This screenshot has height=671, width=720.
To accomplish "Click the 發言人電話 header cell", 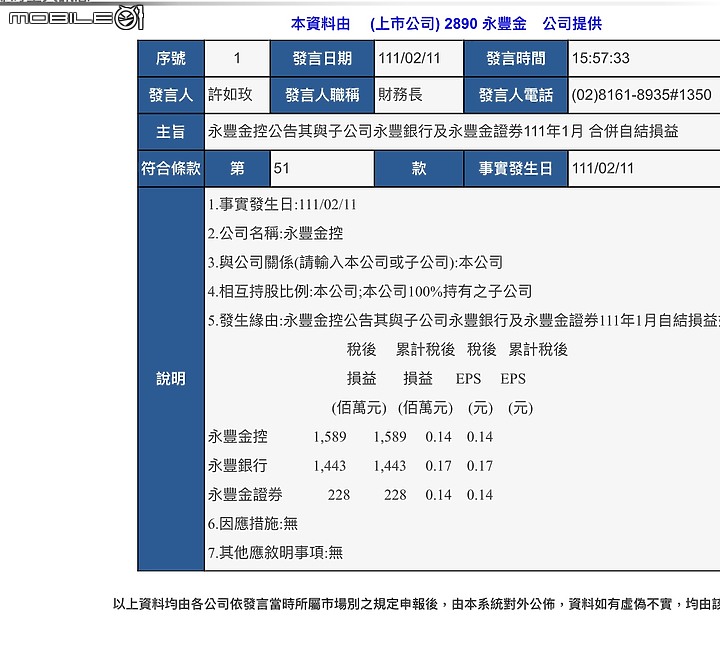I will point(516,95).
